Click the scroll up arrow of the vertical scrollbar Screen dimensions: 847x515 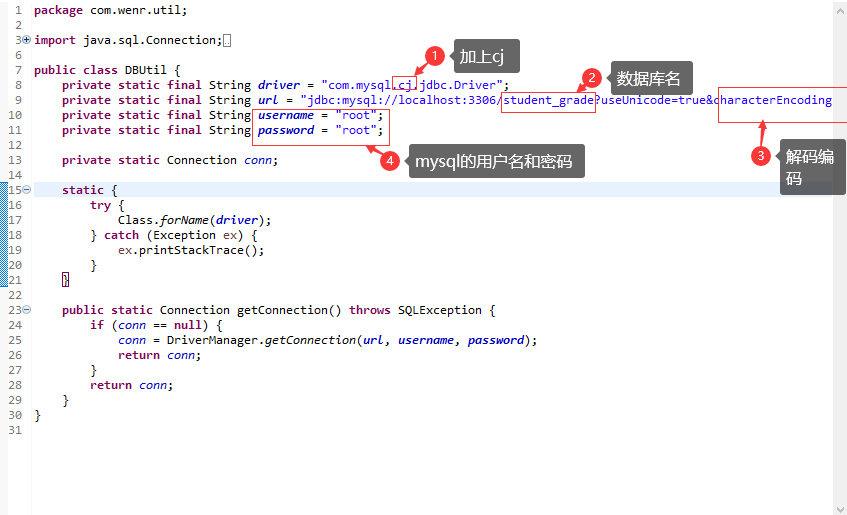[x=840, y=11]
